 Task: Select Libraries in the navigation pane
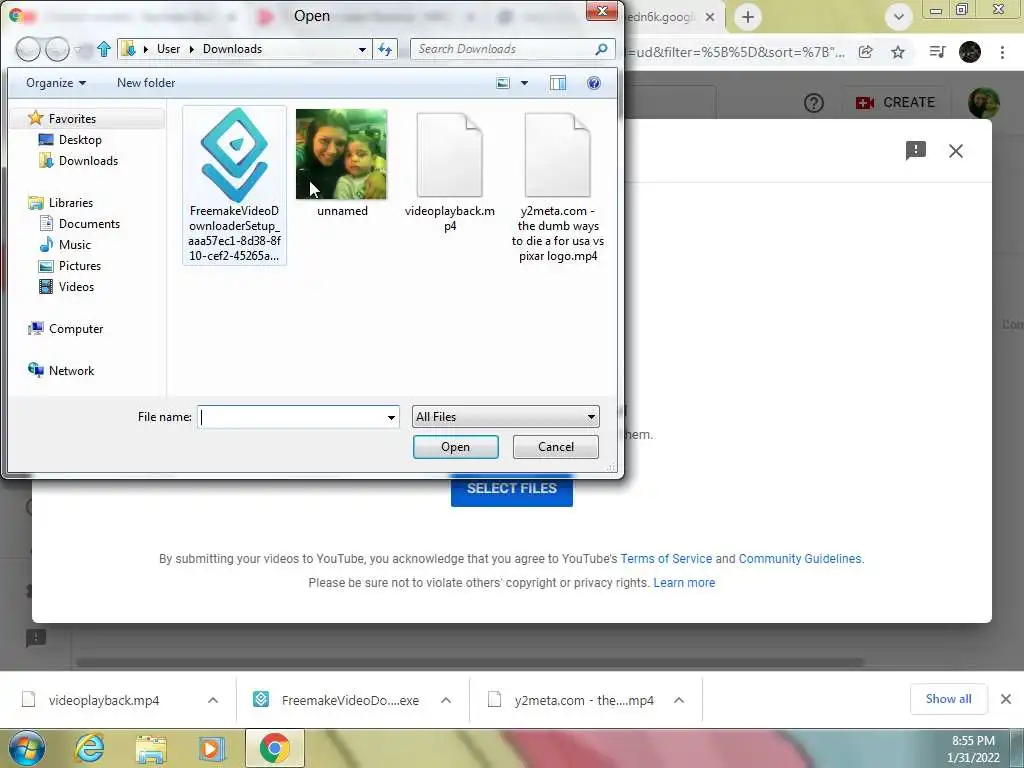point(71,202)
